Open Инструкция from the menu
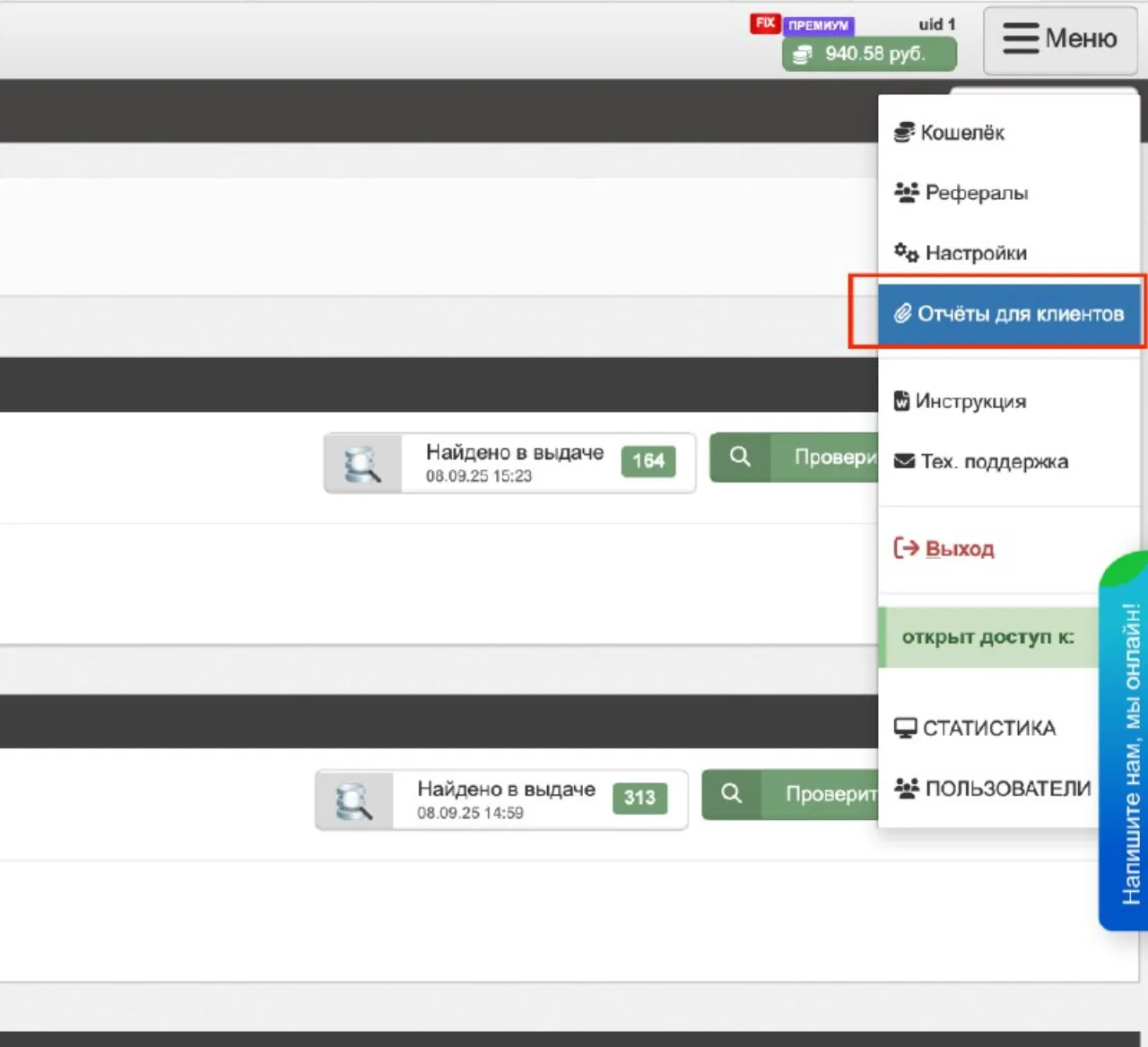The image size is (1148, 1047). pos(1009,401)
